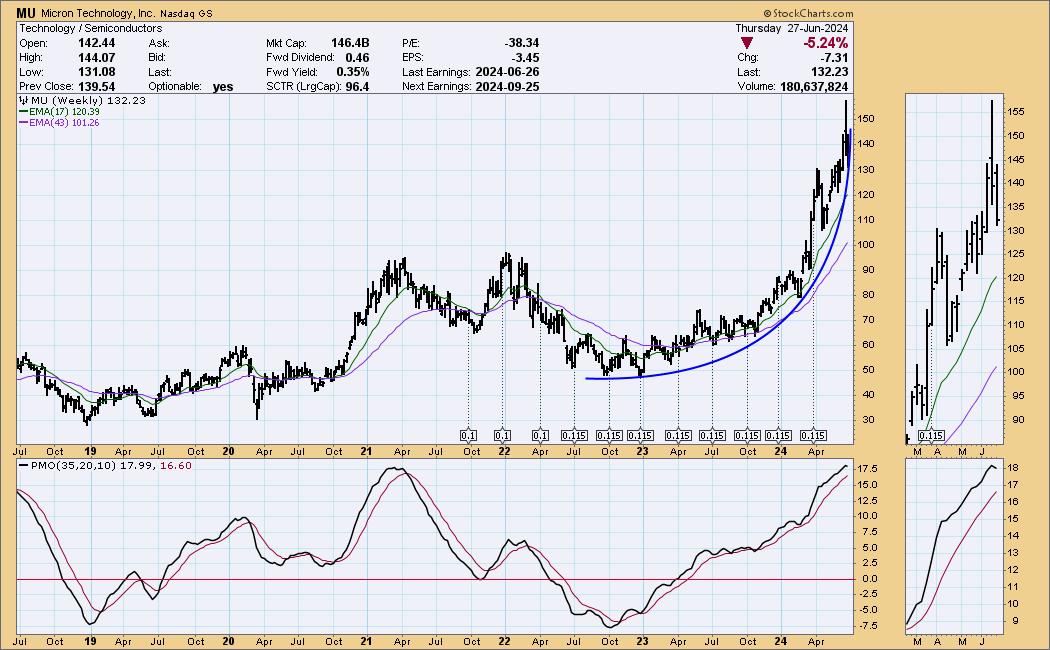Click the Technology / Semiconductors sector label

tap(90, 28)
